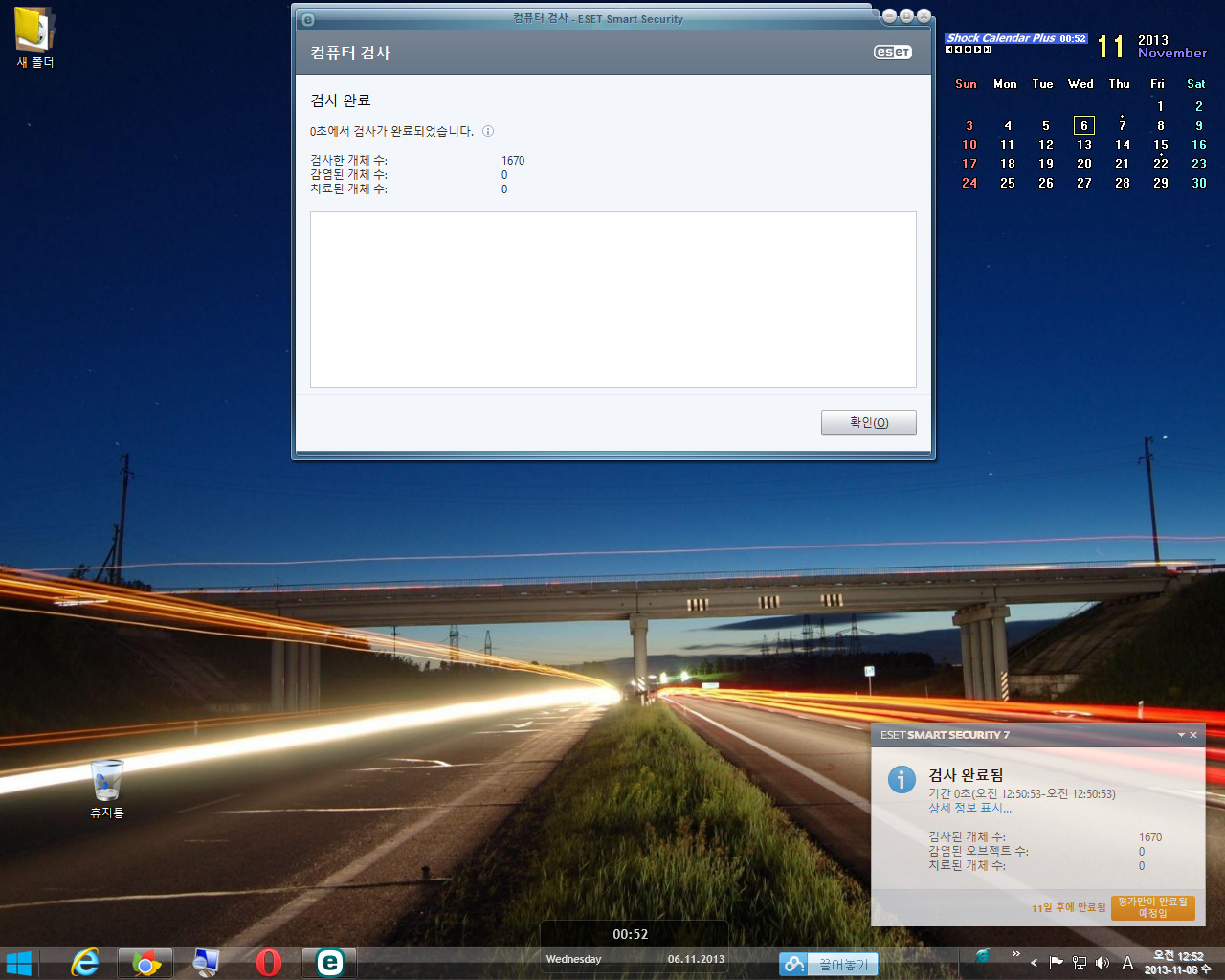Click the 2013 year label in the calendar
This screenshot has height=980, width=1225.
(1153, 40)
